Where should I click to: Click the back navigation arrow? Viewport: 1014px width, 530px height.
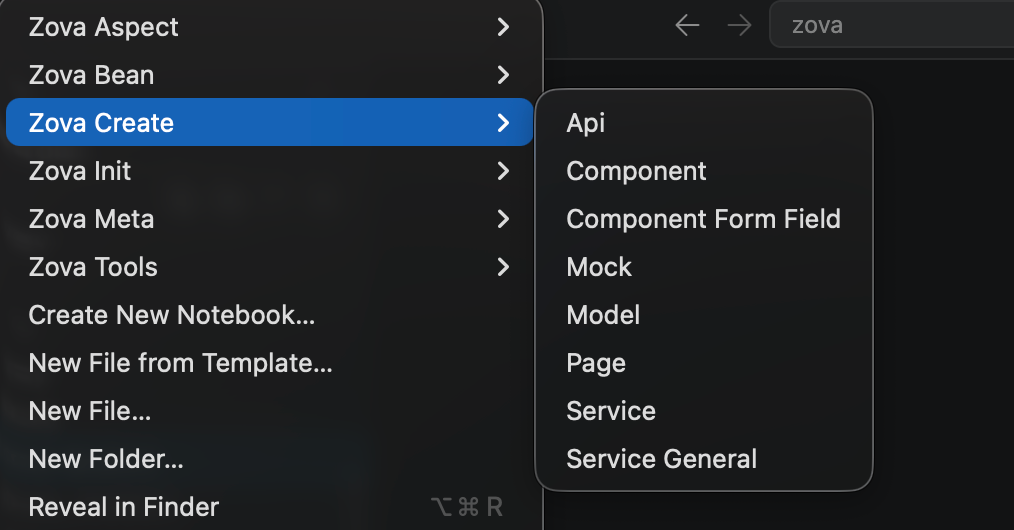tap(687, 26)
